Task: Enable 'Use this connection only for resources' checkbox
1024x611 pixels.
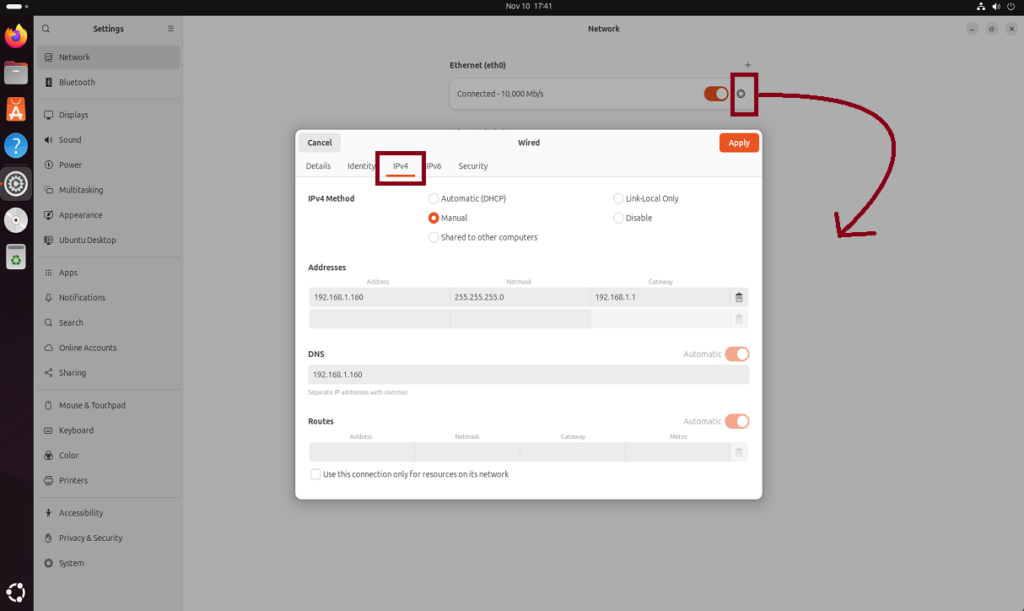Action: pos(316,474)
